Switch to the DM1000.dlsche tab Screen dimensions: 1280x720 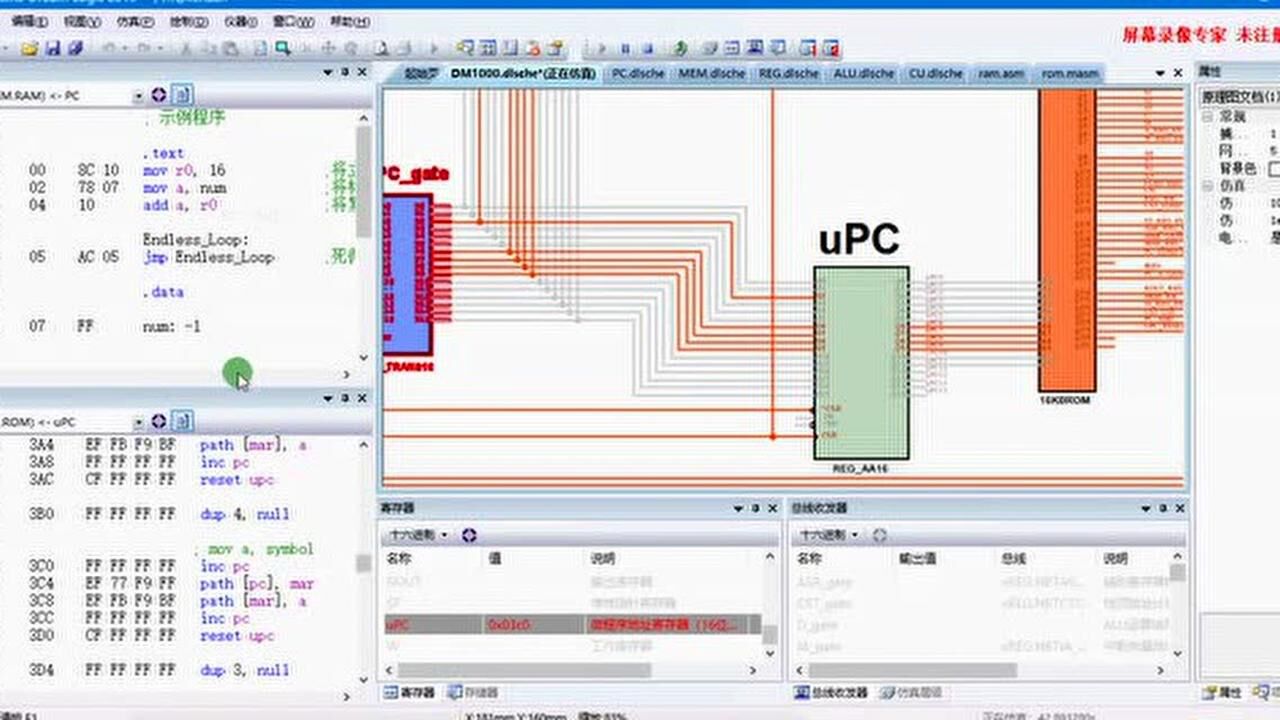click(x=522, y=73)
